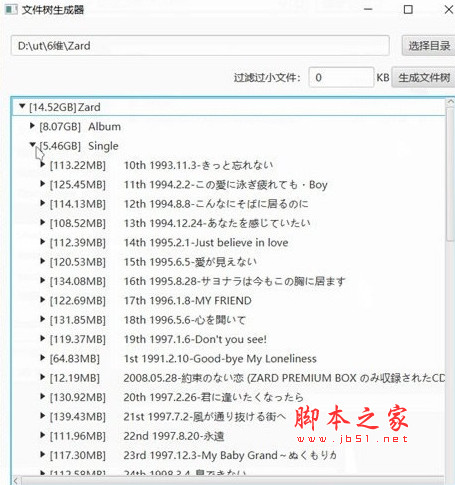The width and height of the screenshot is (455, 485).
Task: Expand the 2008.05.28 folder arrow
Action: (42, 377)
